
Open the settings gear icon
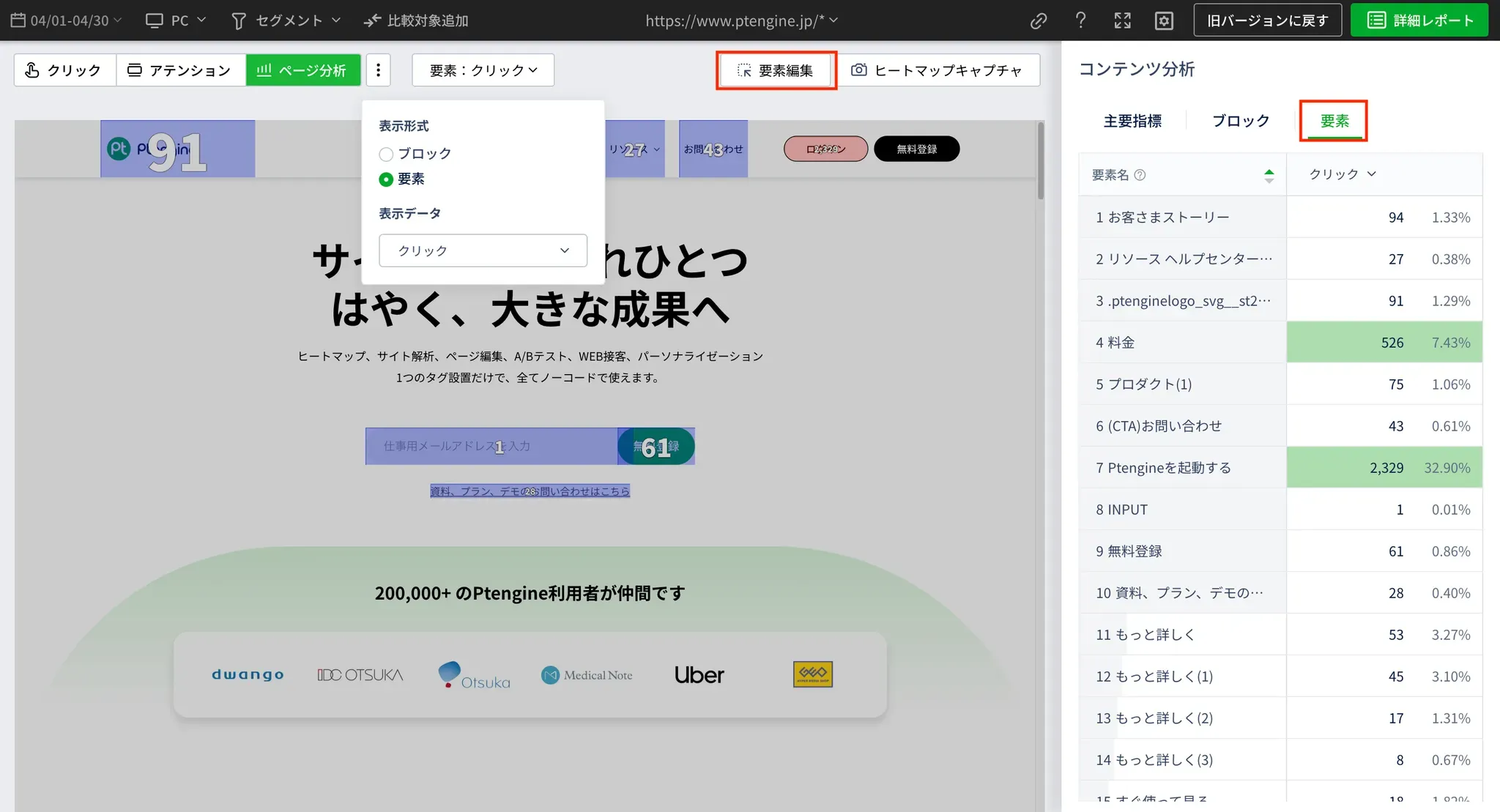point(1164,21)
